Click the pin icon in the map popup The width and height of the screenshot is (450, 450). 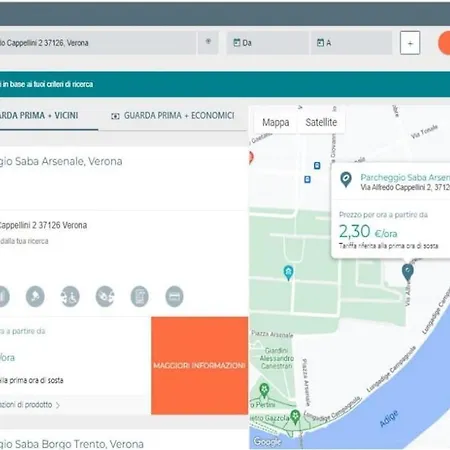point(346,179)
